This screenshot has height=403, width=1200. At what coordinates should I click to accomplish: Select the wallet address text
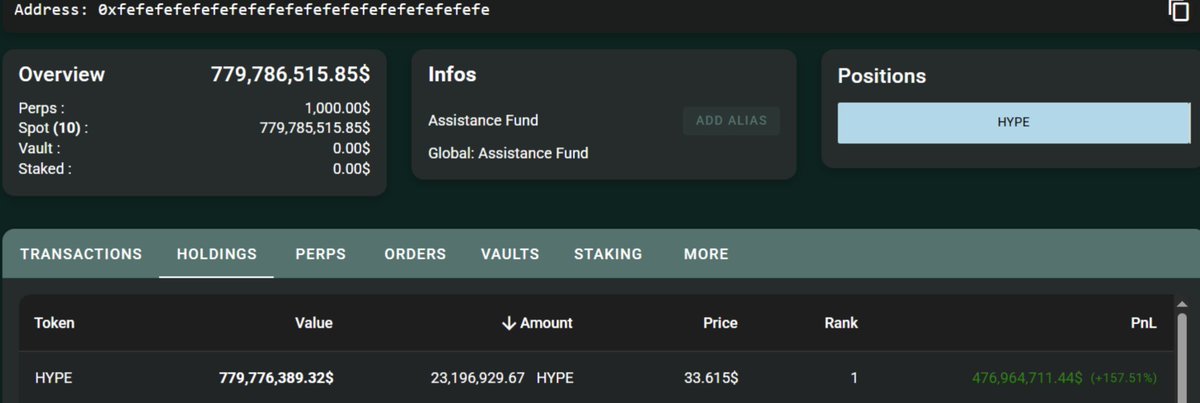[294, 9]
